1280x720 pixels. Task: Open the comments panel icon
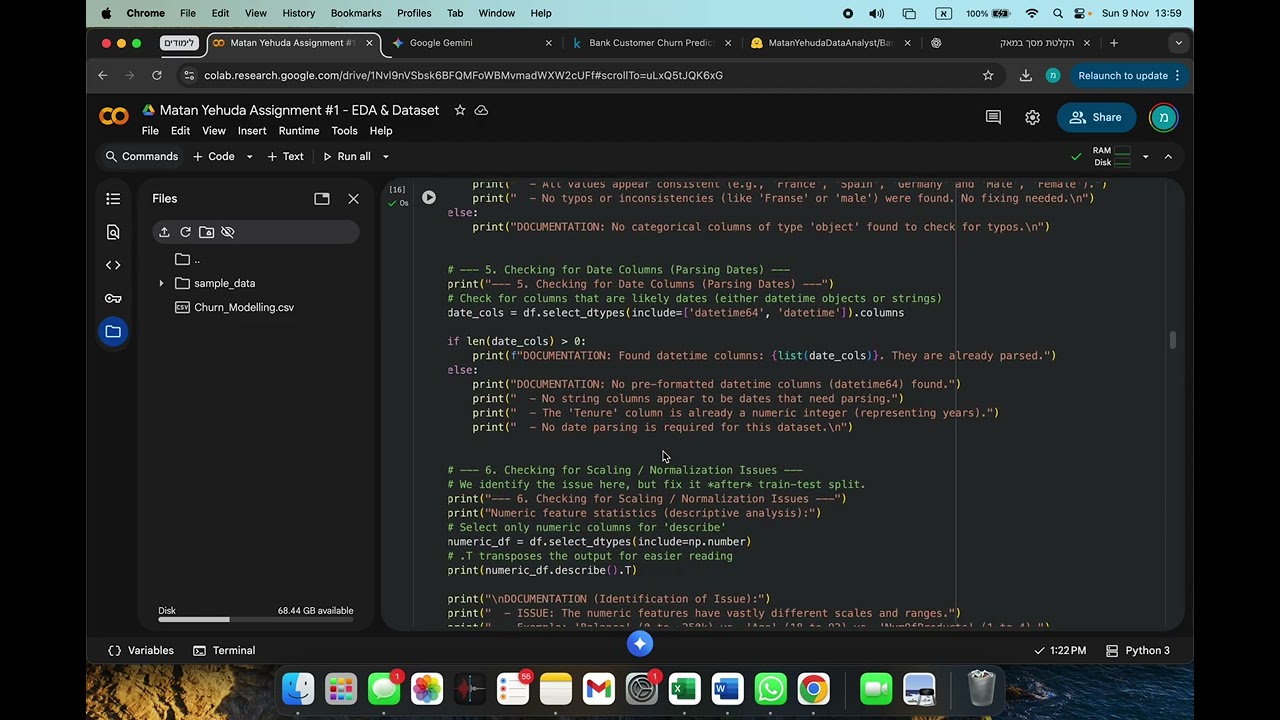(x=993, y=117)
